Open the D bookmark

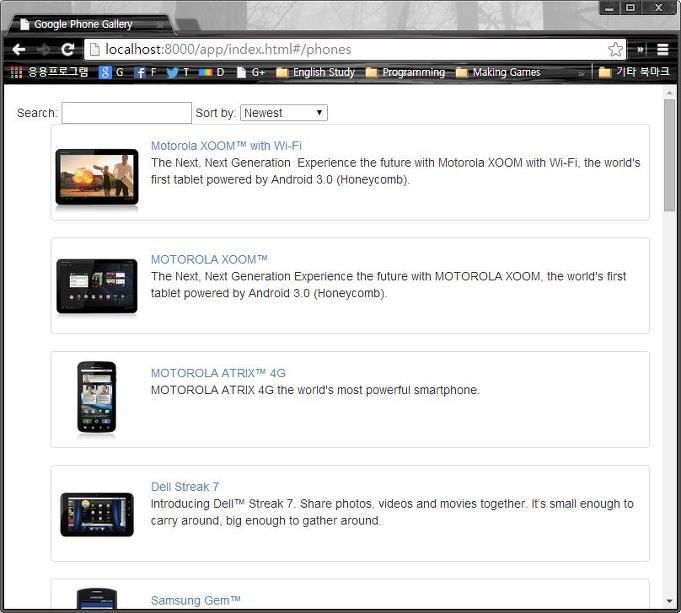212,72
